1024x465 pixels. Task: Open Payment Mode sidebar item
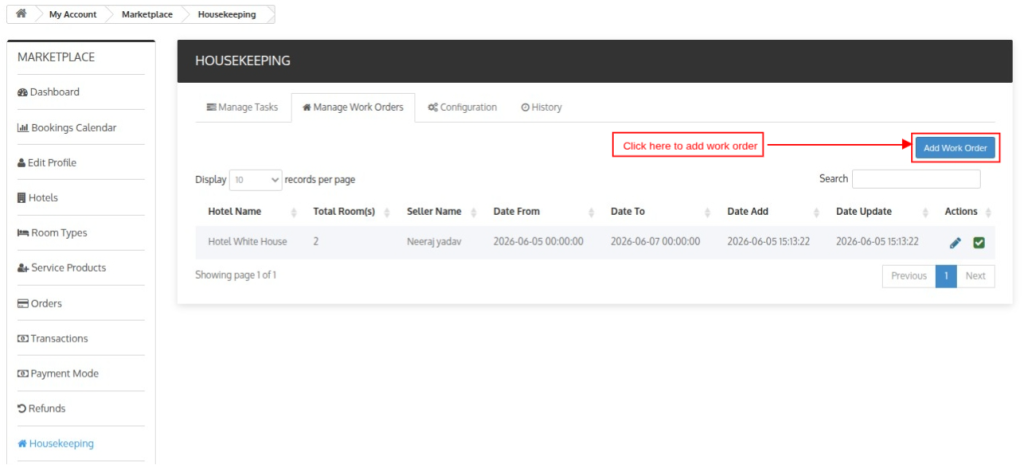[x=57, y=374]
